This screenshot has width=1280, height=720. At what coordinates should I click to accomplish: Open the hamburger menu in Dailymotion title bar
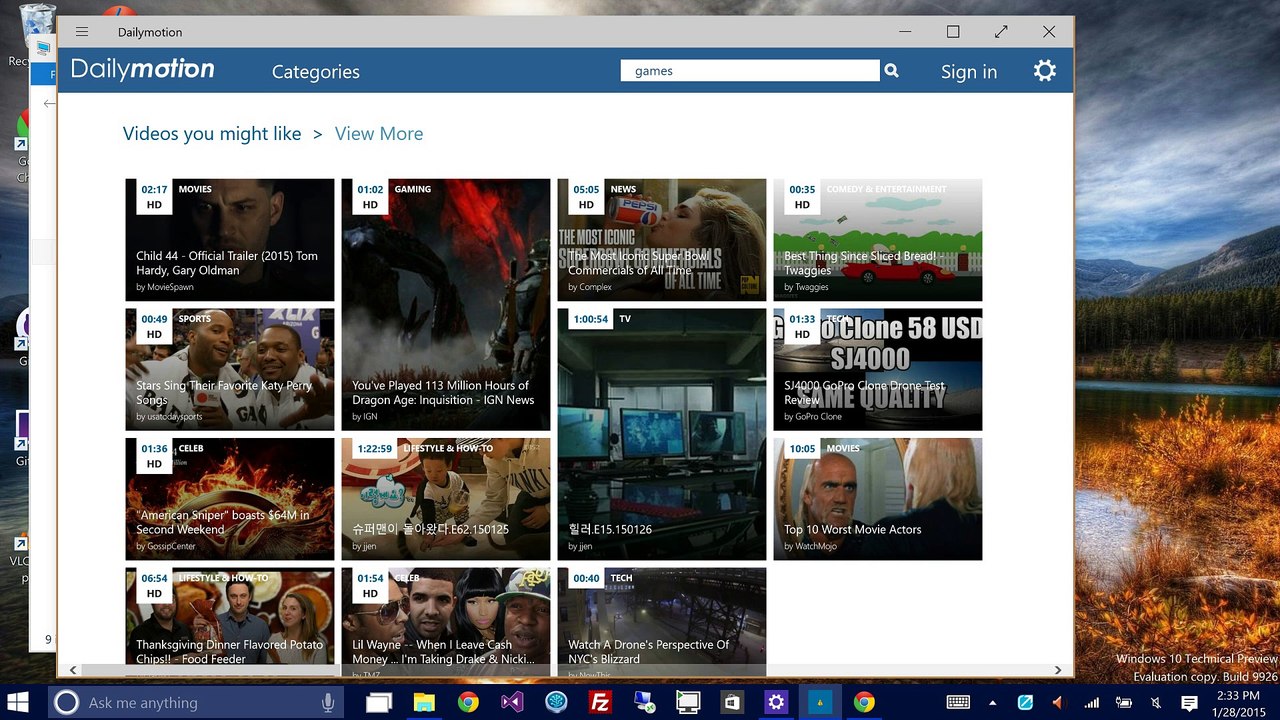click(82, 32)
